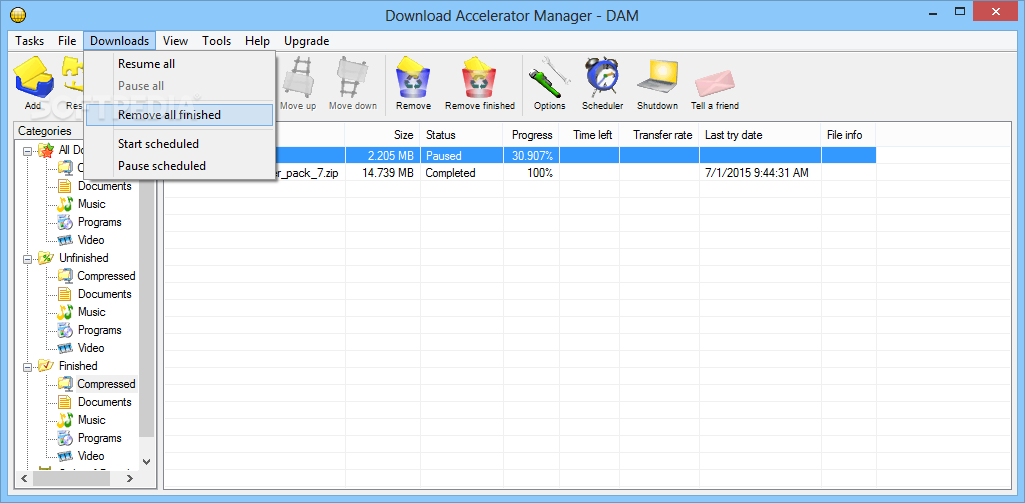1025x503 pixels.
Task: Sort by the Last try date column
Action: point(760,135)
